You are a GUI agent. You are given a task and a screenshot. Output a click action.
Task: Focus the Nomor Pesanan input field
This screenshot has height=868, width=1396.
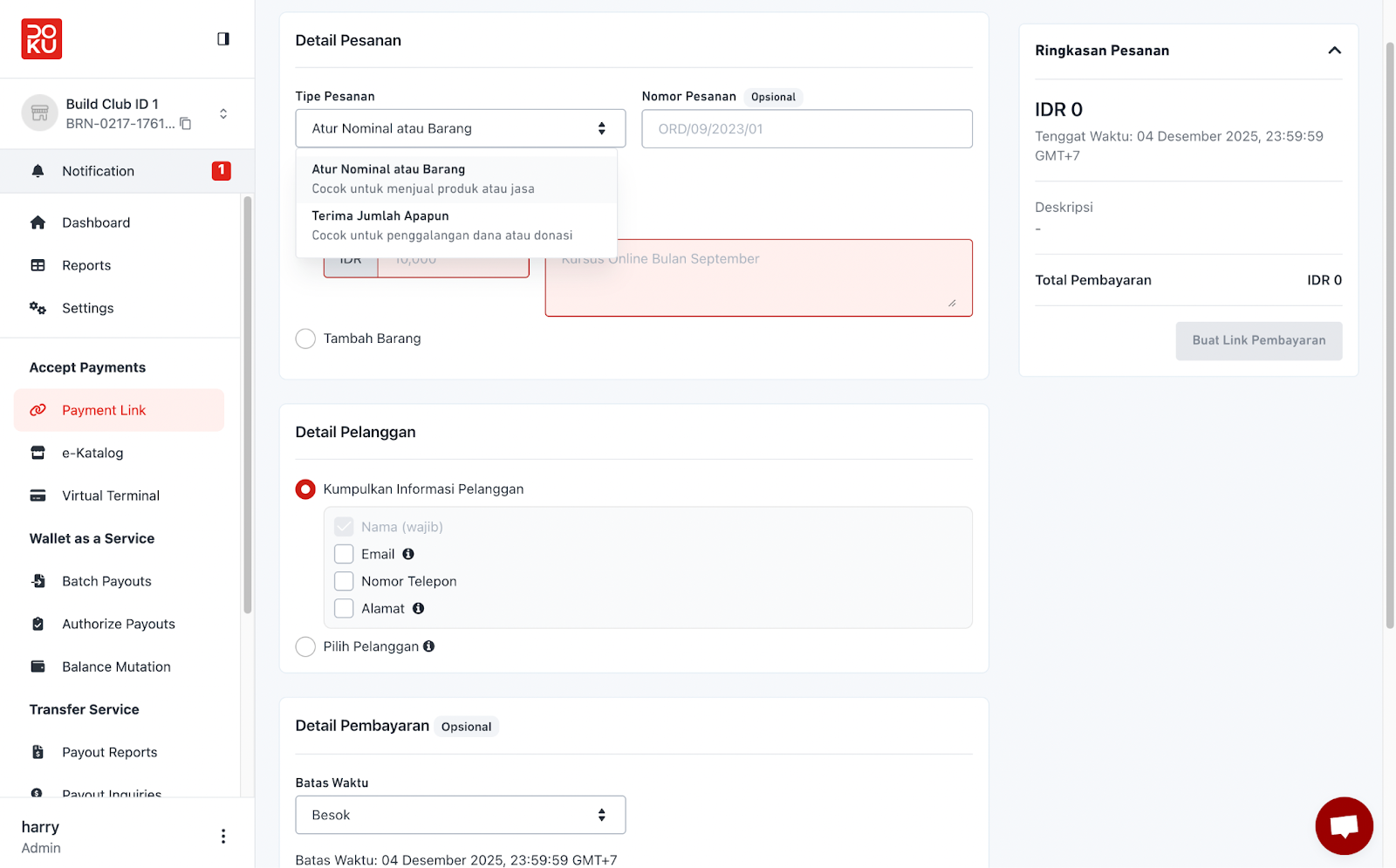[x=807, y=129]
